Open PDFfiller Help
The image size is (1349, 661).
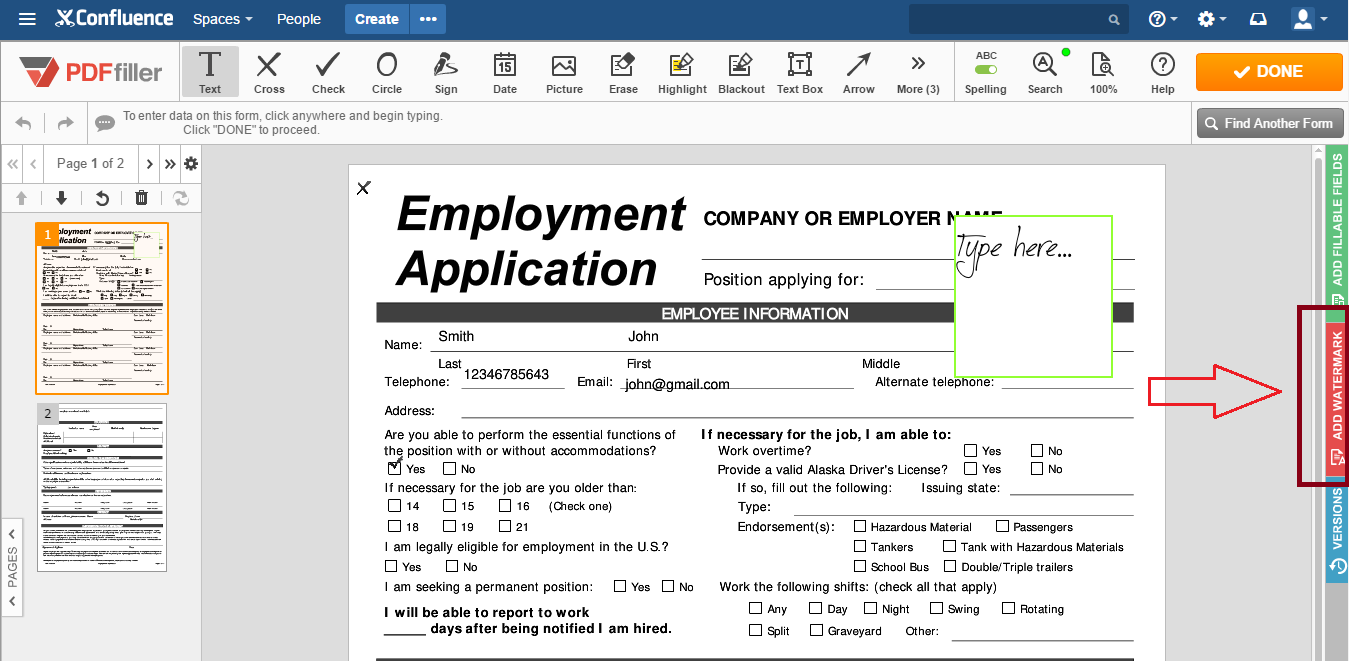click(1162, 71)
